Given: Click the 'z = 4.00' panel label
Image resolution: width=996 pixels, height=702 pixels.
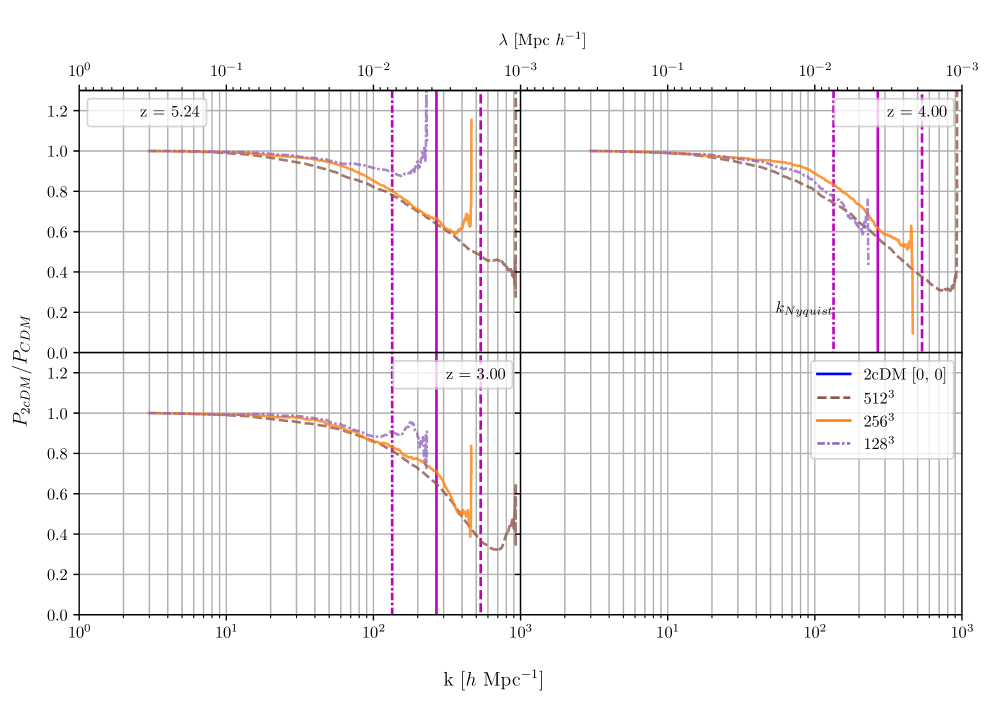Looking at the screenshot, I should (917, 112).
